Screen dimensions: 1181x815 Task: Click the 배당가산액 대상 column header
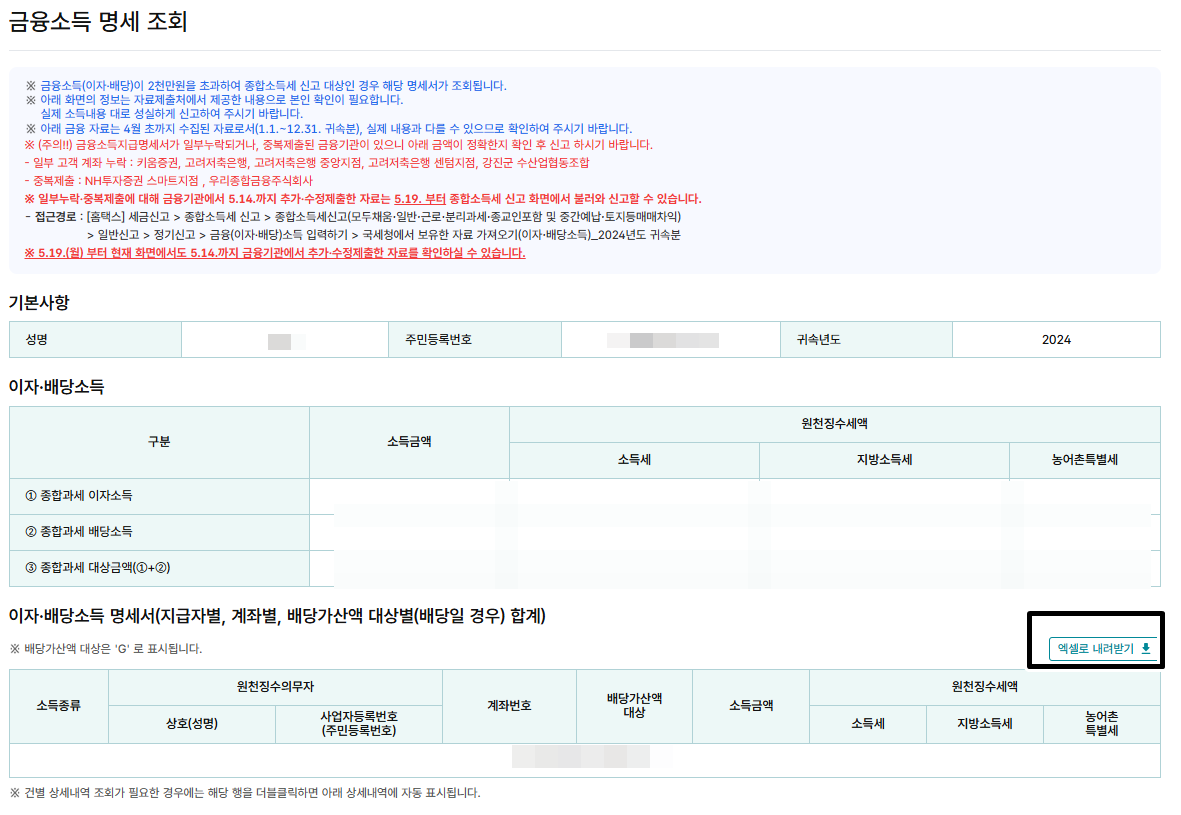[634, 706]
